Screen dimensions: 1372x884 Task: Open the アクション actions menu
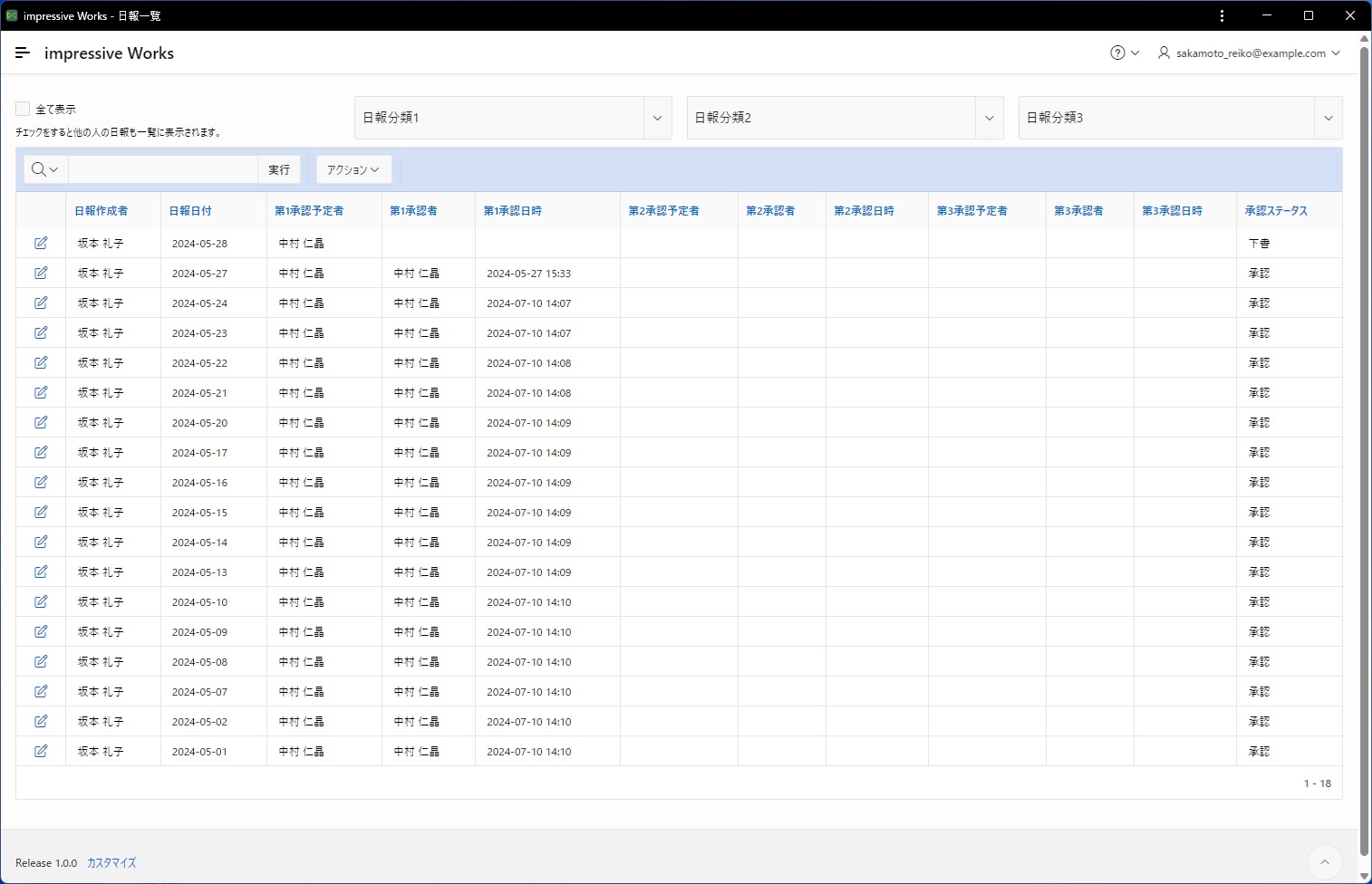[353, 169]
